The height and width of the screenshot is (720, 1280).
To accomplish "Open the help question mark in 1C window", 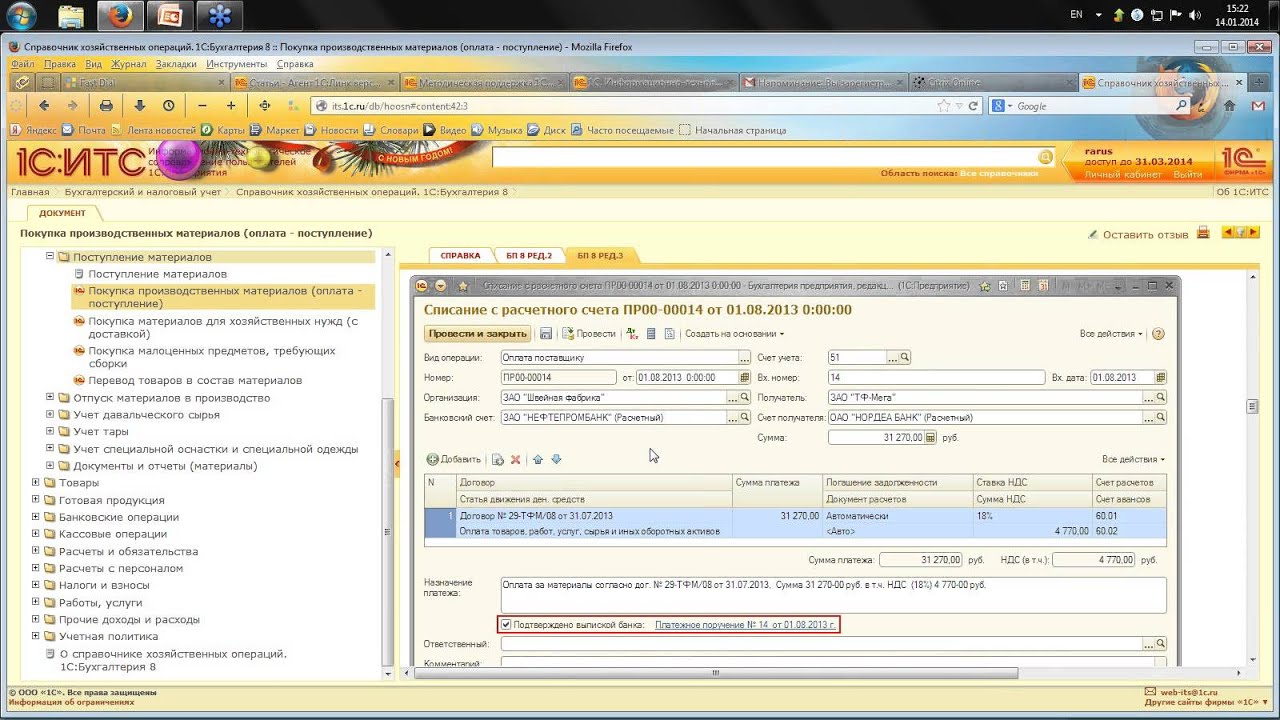I will click(x=1159, y=334).
